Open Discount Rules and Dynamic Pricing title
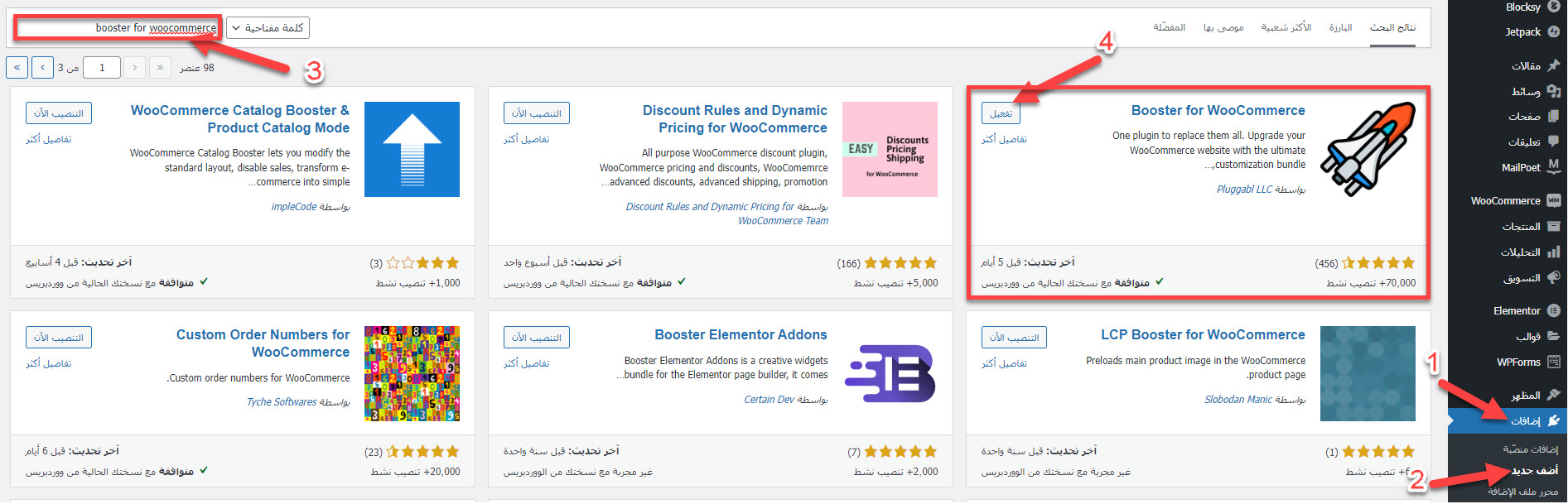 coord(735,119)
